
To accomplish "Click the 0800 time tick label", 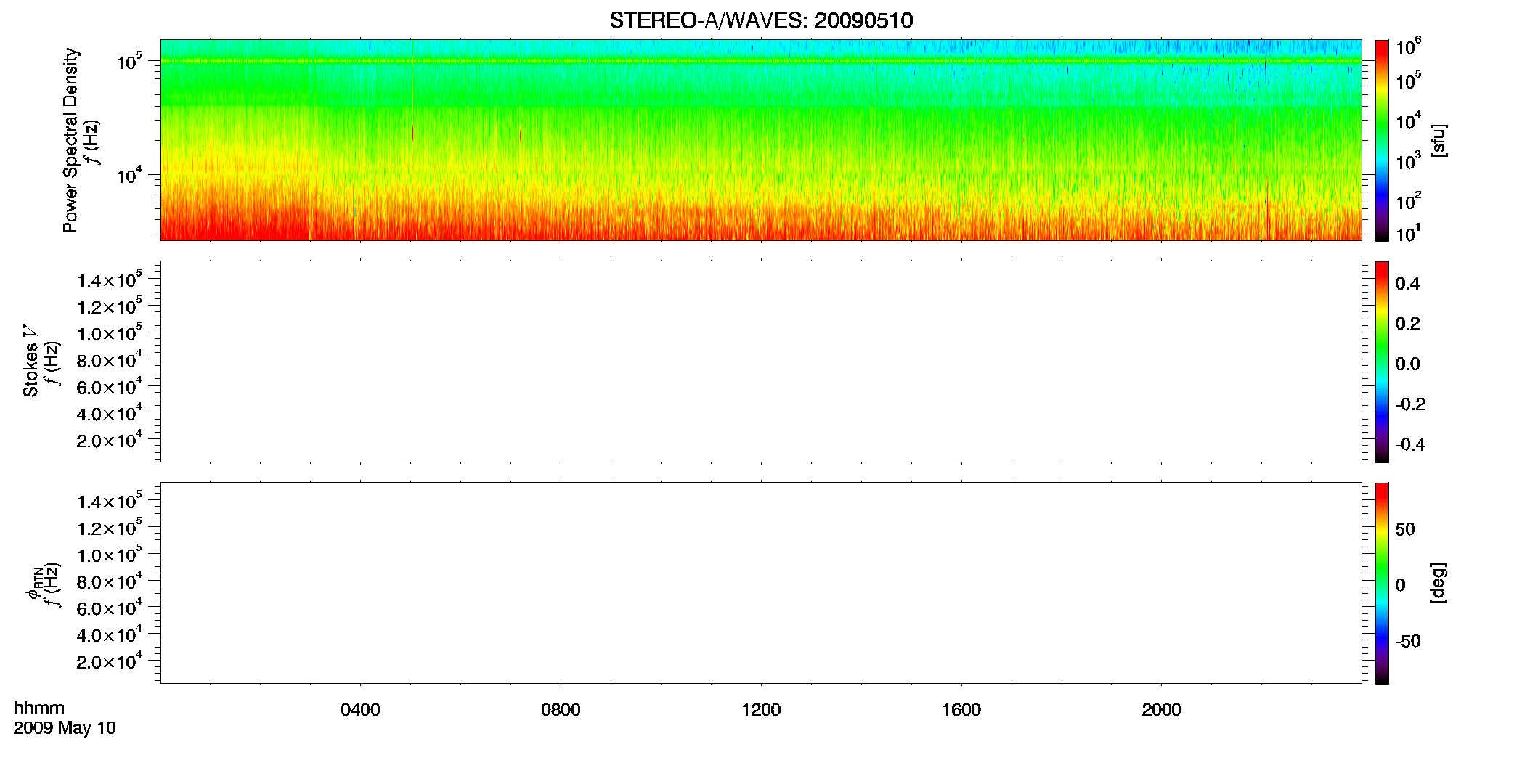I will click(561, 709).
